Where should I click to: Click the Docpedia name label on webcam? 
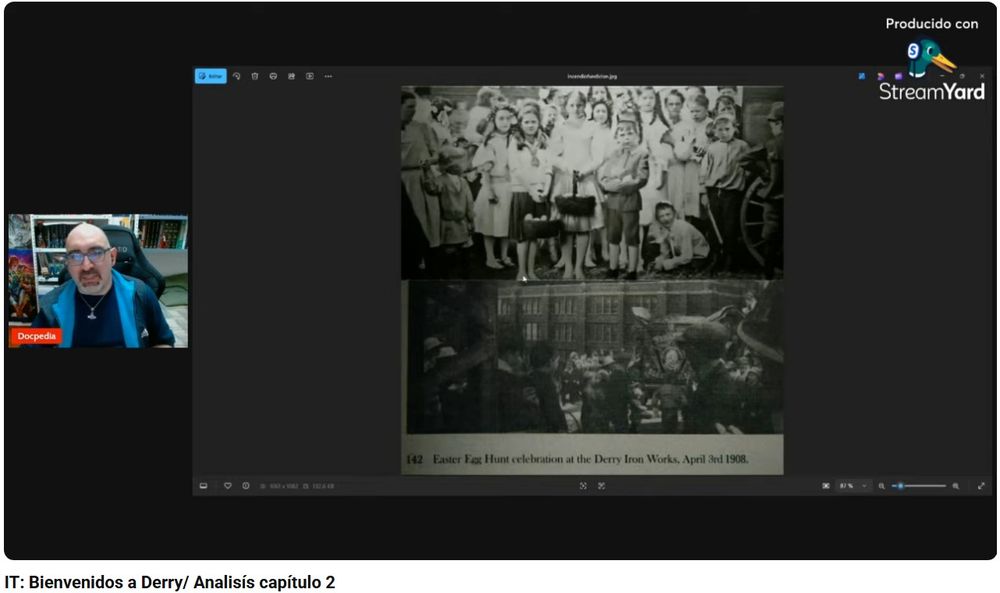click(x=36, y=336)
